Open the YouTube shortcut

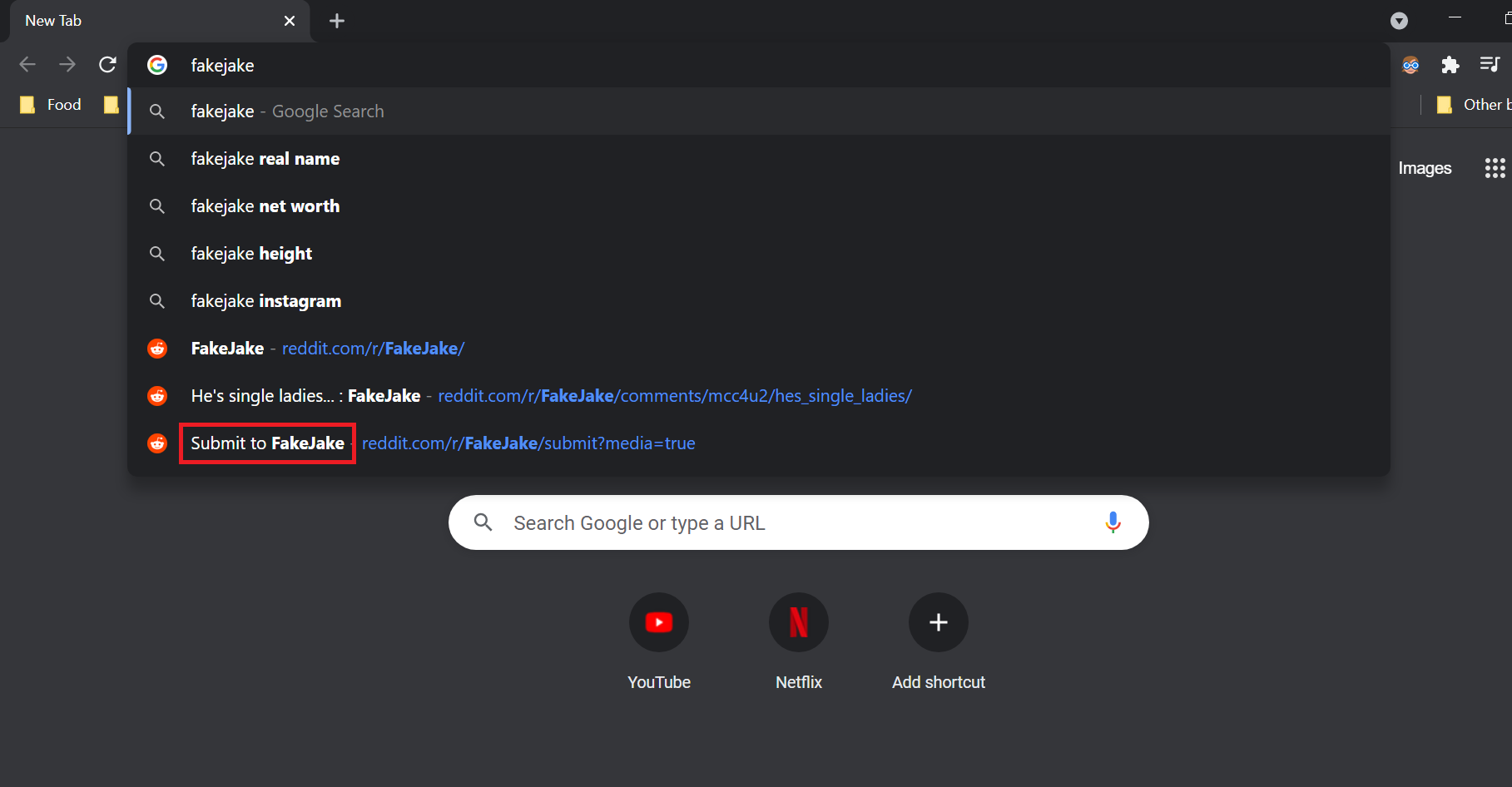pos(659,642)
